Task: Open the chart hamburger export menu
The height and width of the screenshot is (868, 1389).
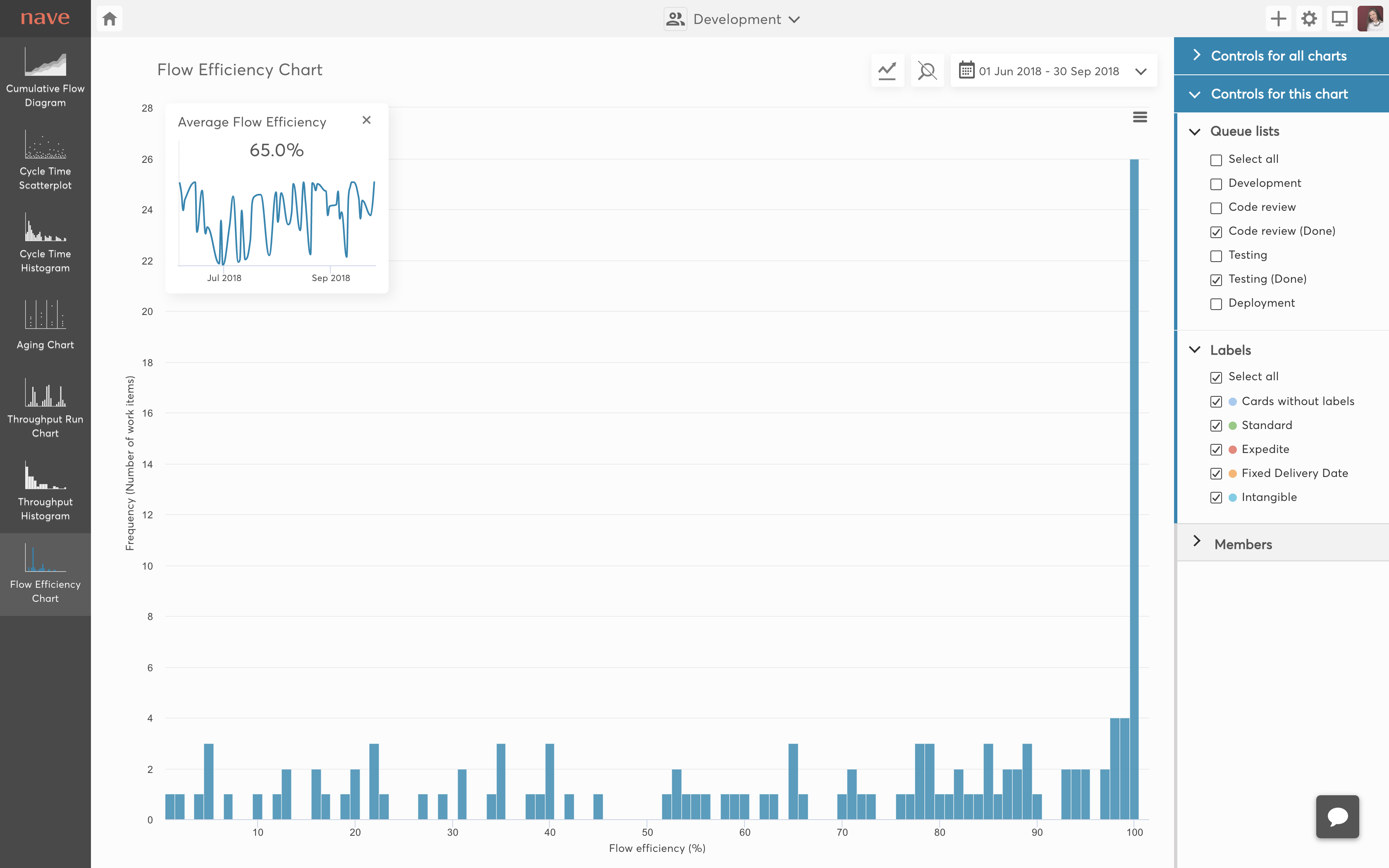Action: (1140, 117)
